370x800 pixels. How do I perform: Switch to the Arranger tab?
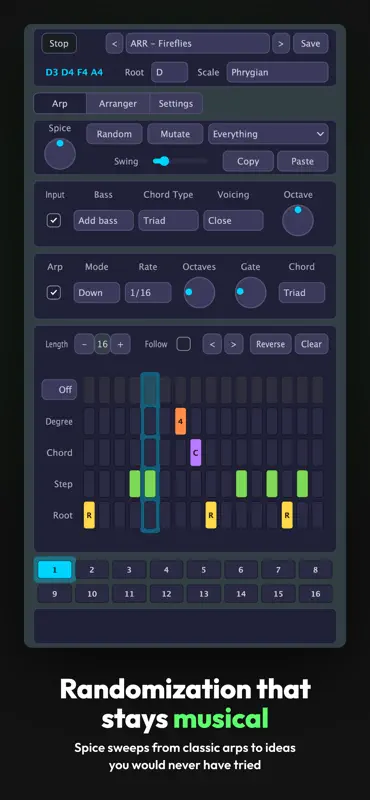(118, 104)
